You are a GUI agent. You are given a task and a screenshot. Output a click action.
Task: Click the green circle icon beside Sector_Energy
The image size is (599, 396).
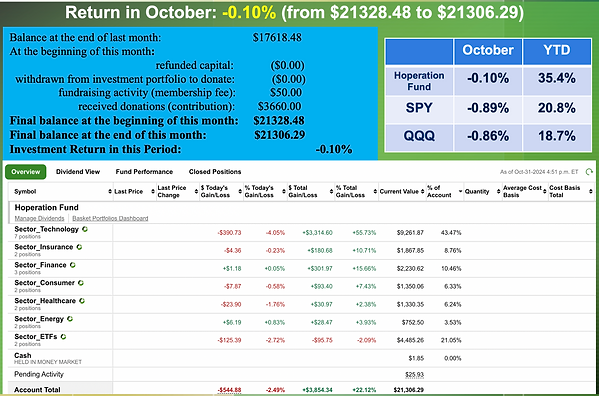click(70, 319)
